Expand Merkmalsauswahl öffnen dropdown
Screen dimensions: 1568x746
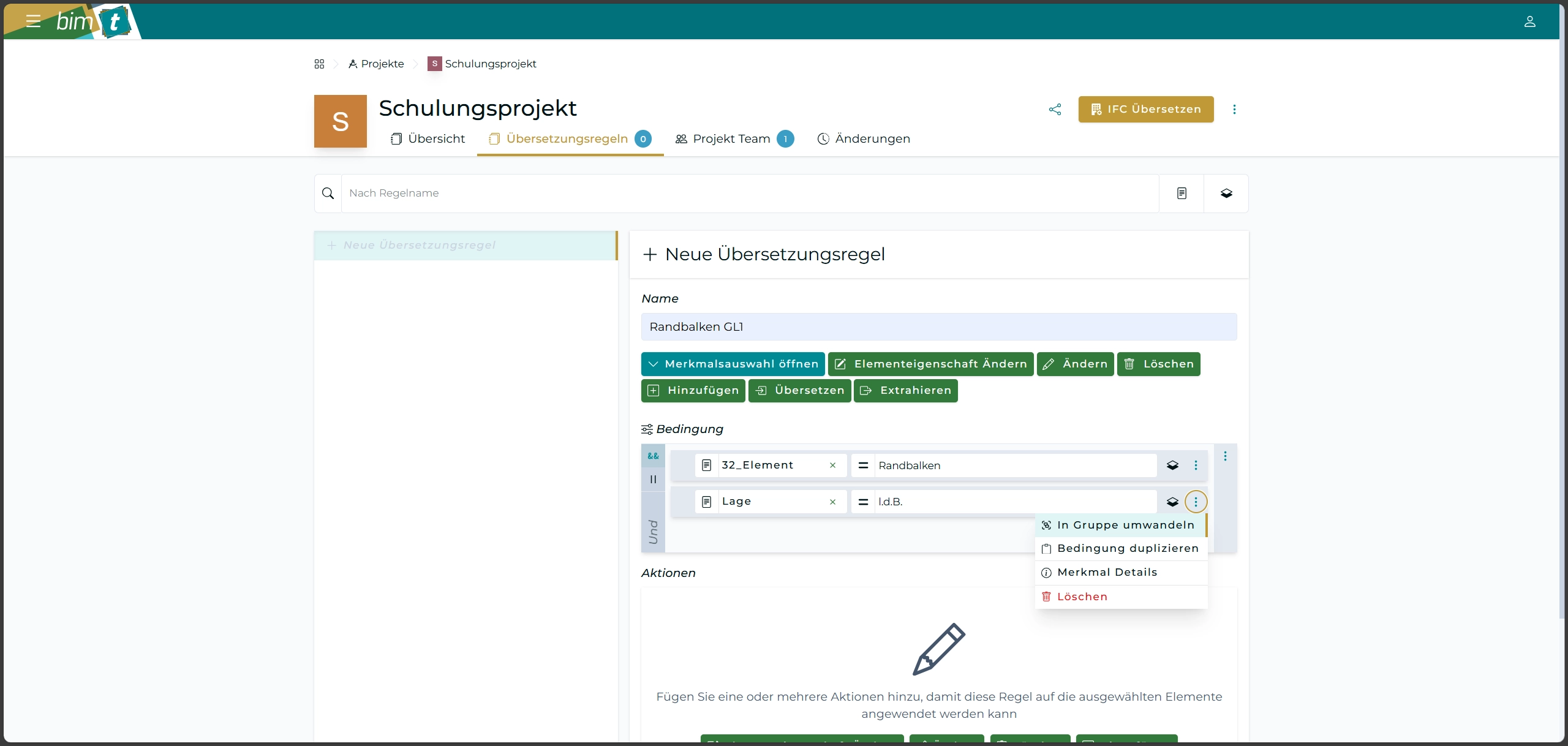(733, 364)
